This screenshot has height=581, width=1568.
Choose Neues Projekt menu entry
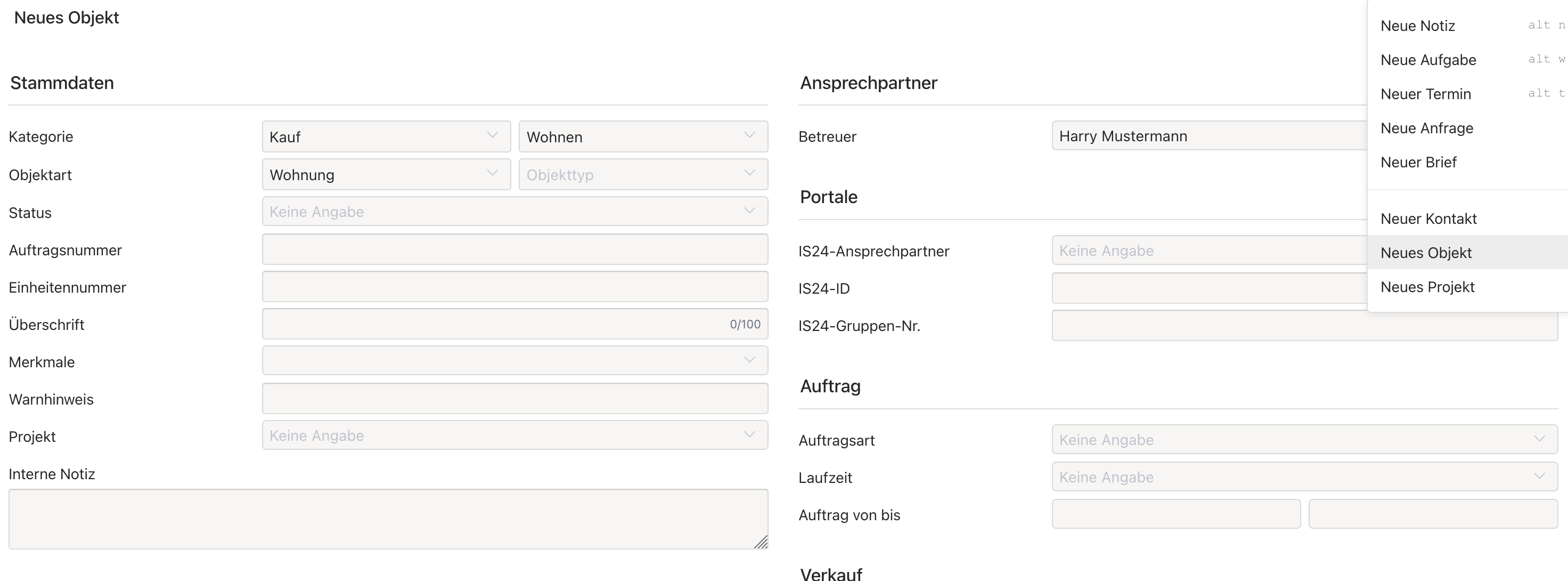pyautogui.click(x=1467, y=287)
